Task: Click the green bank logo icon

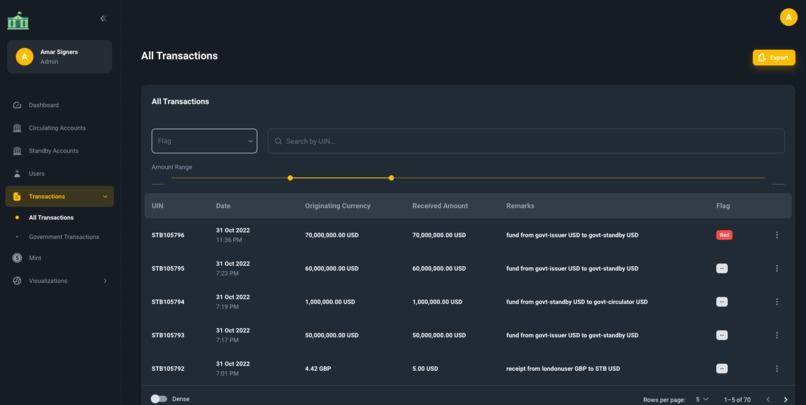Action: click(18, 21)
